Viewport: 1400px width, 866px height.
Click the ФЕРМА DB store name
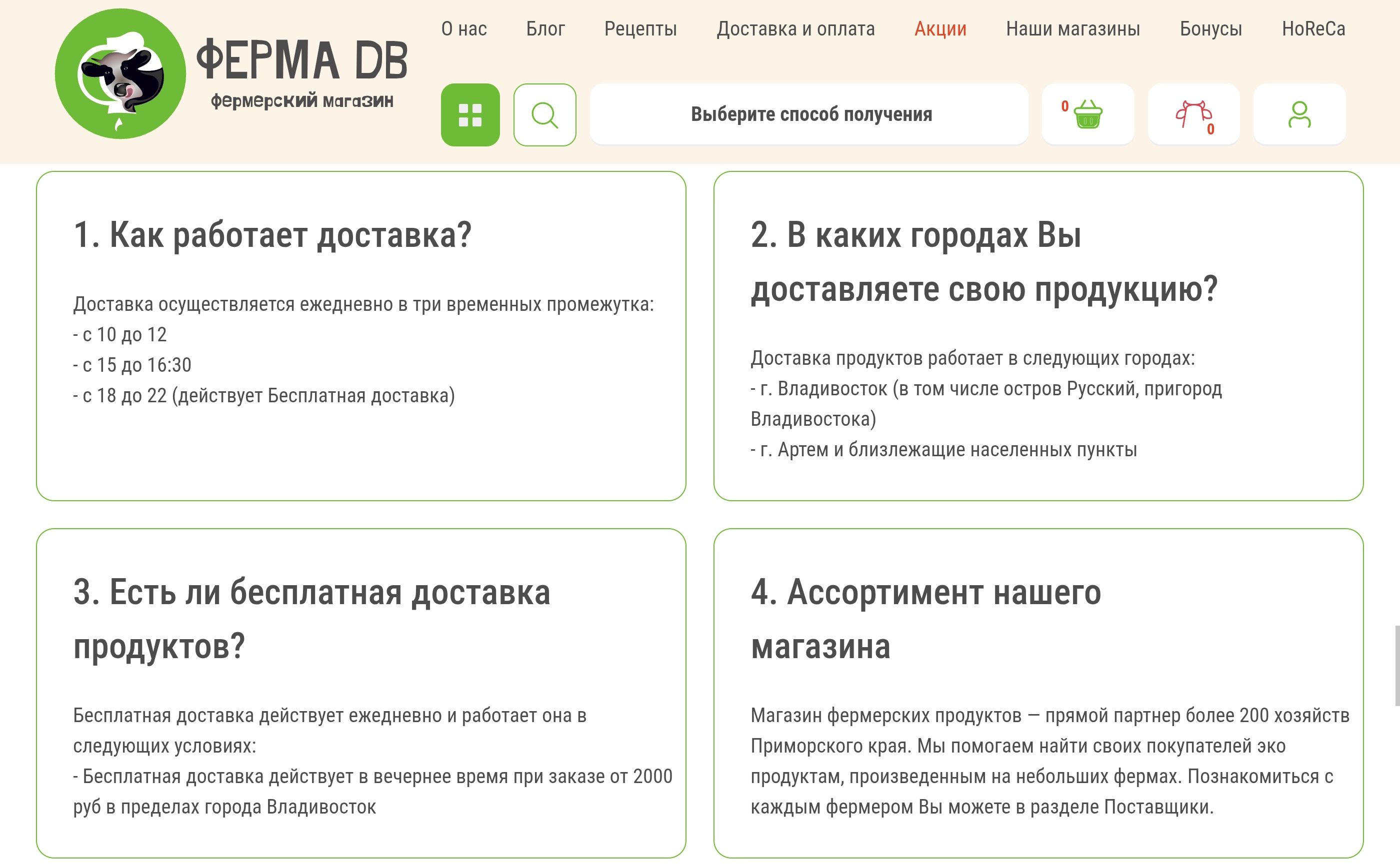[301, 59]
